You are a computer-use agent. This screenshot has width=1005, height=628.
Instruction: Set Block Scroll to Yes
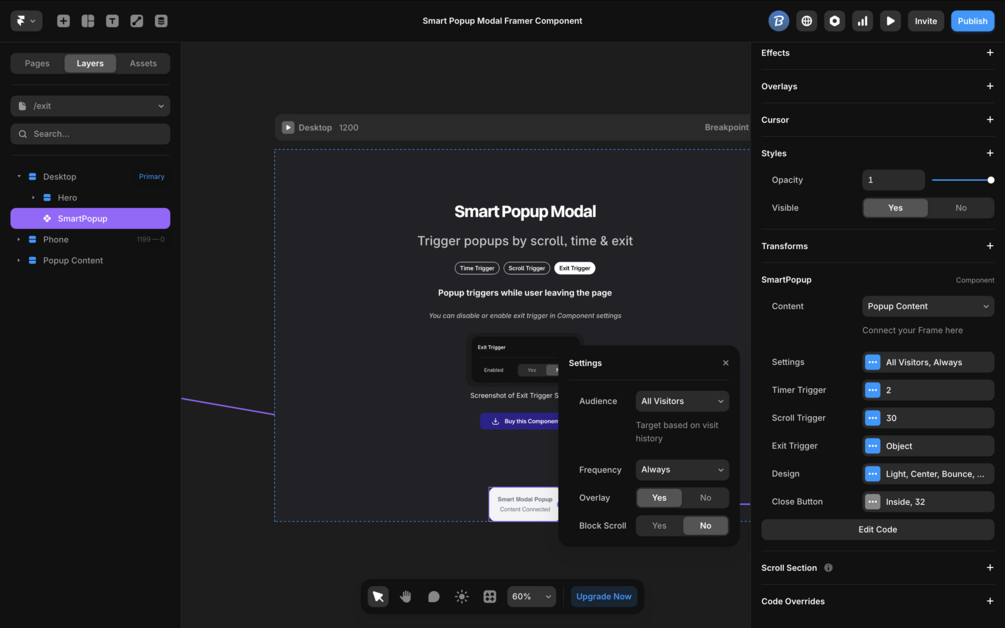659,525
